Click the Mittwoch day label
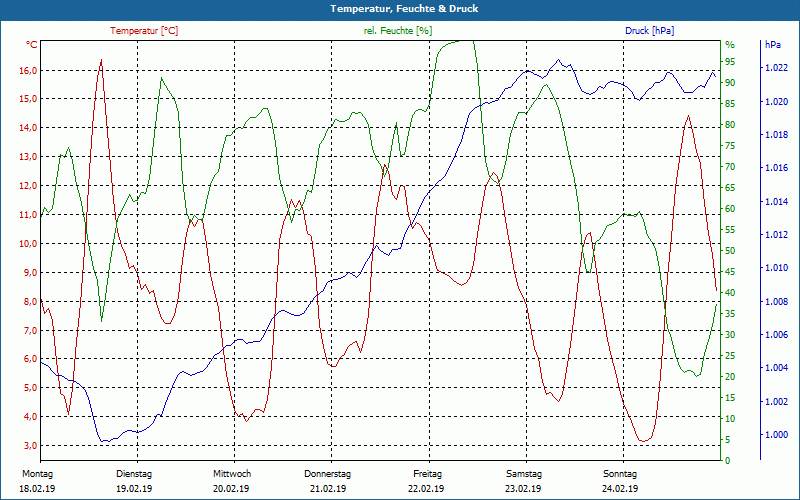800x500 pixels. [x=232, y=474]
